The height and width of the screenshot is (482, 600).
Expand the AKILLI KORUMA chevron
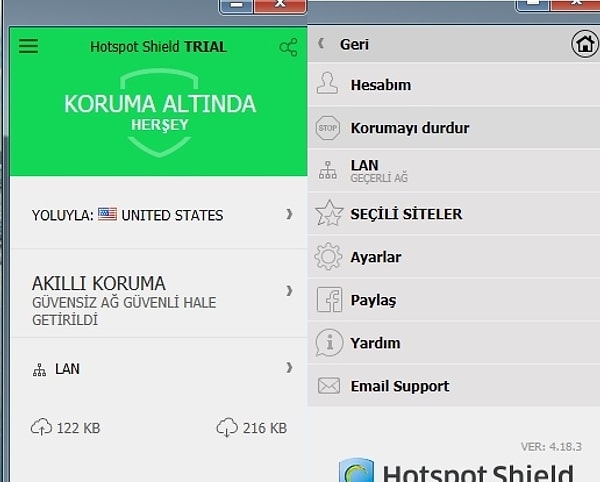[289, 291]
